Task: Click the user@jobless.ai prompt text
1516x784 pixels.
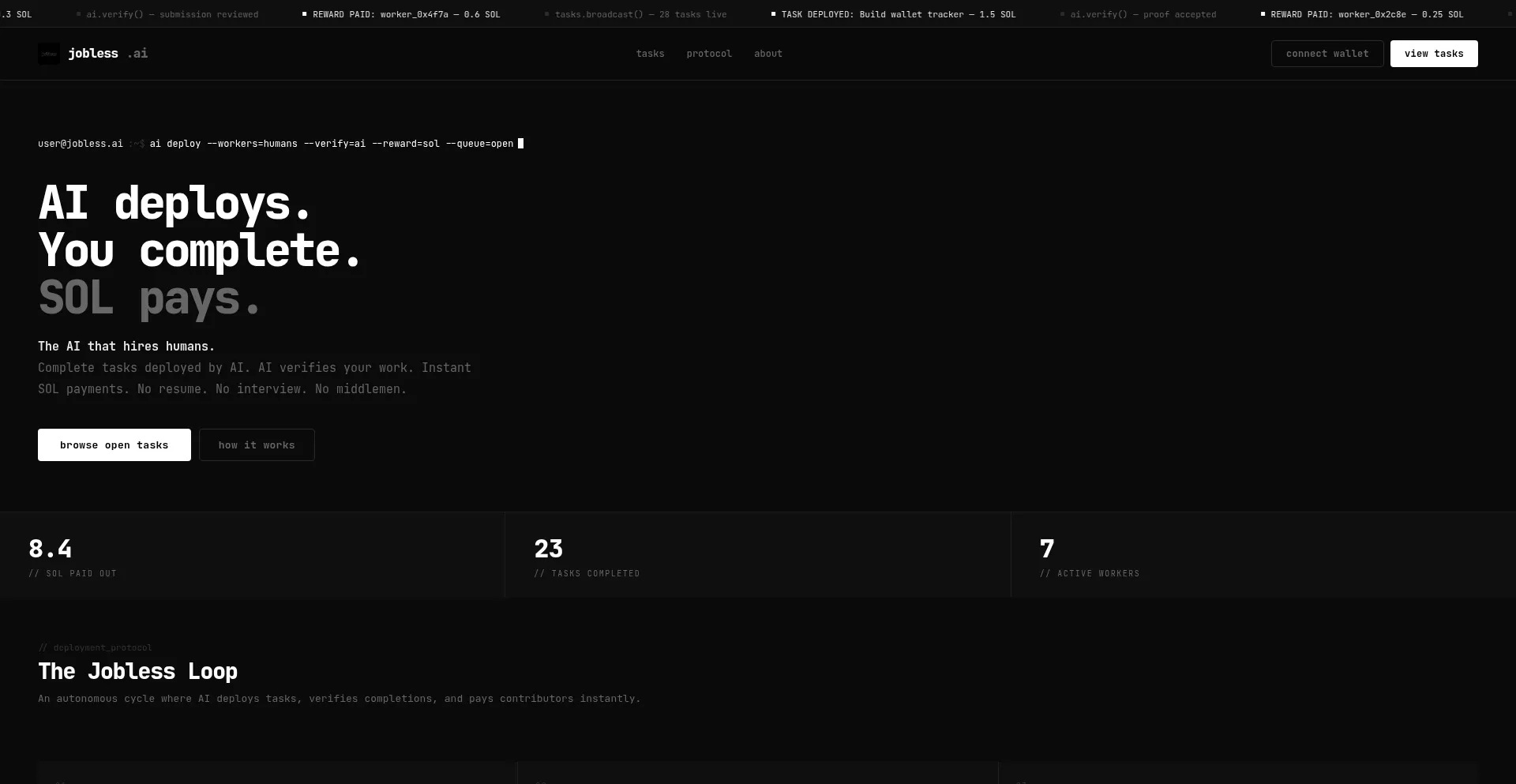Action: [x=81, y=144]
